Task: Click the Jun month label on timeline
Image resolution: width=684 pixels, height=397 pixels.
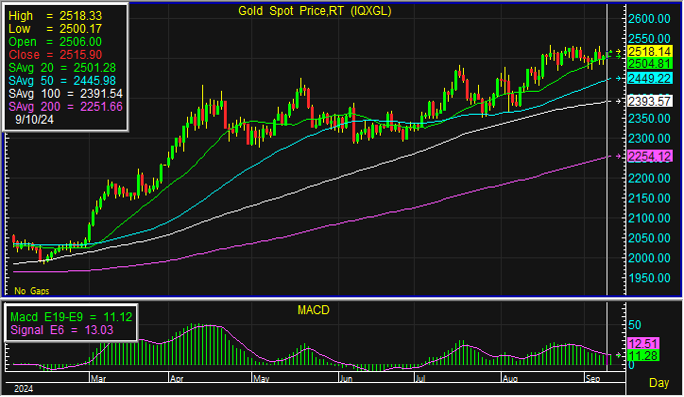Action: [346, 378]
